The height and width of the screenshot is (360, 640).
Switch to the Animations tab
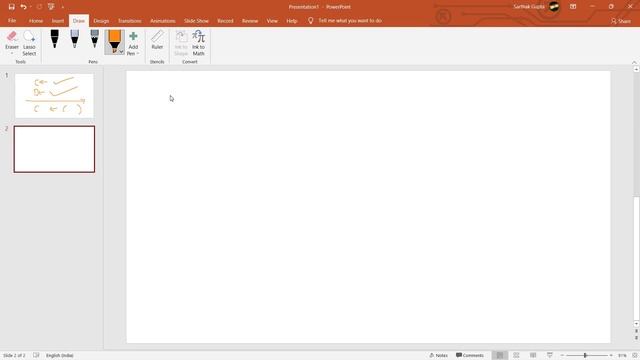click(x=162, y=21)
